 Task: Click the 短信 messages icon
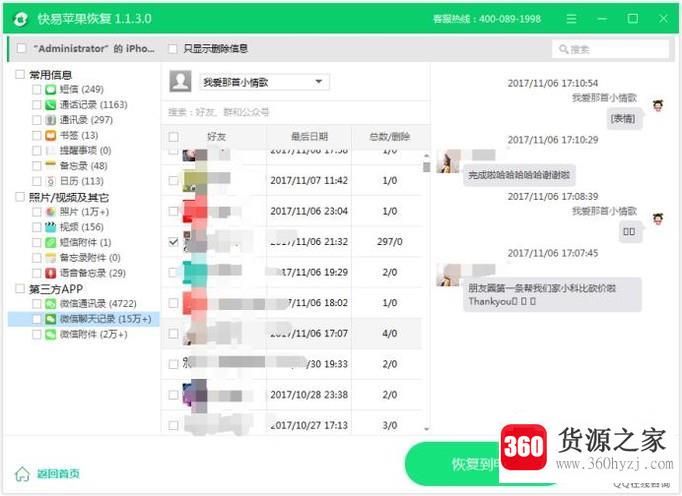tap(51, 90)
